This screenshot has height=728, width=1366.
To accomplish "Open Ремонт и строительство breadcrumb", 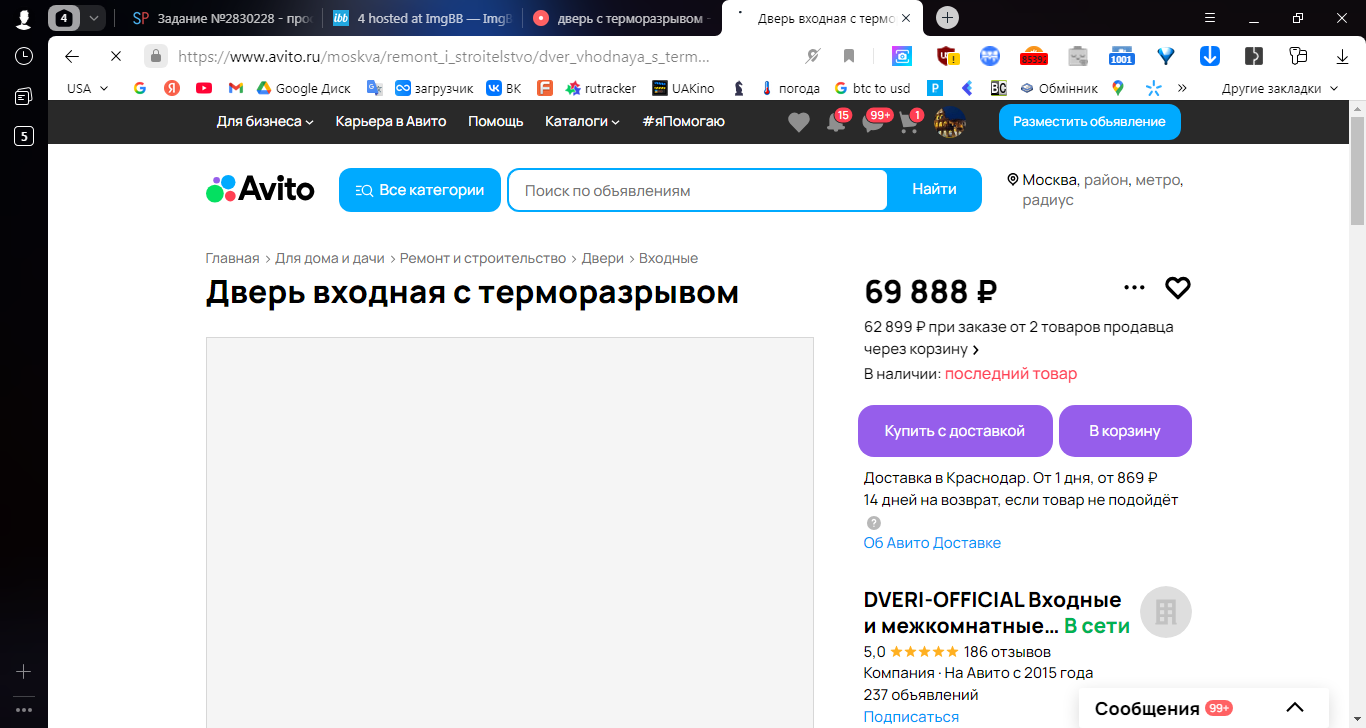I will (483, 258).
